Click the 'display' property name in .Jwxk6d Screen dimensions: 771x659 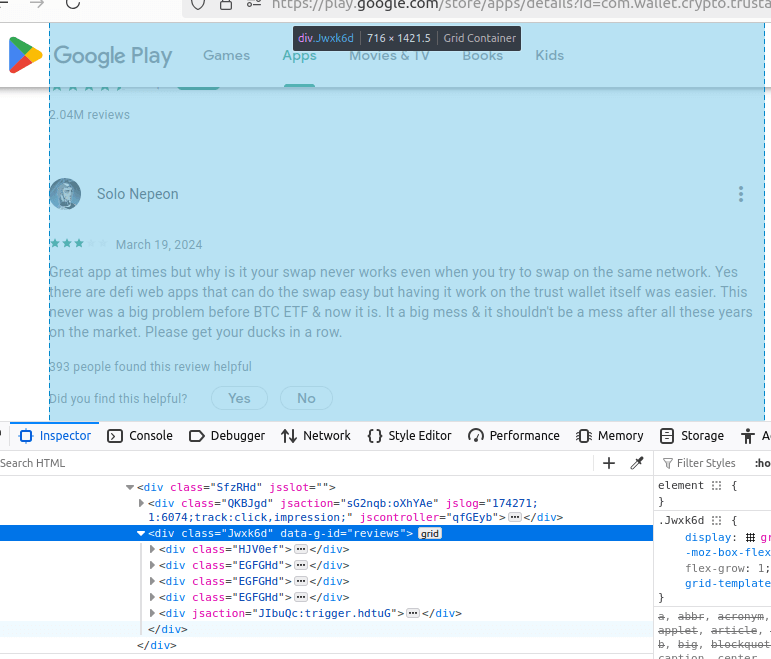(708, 538)
